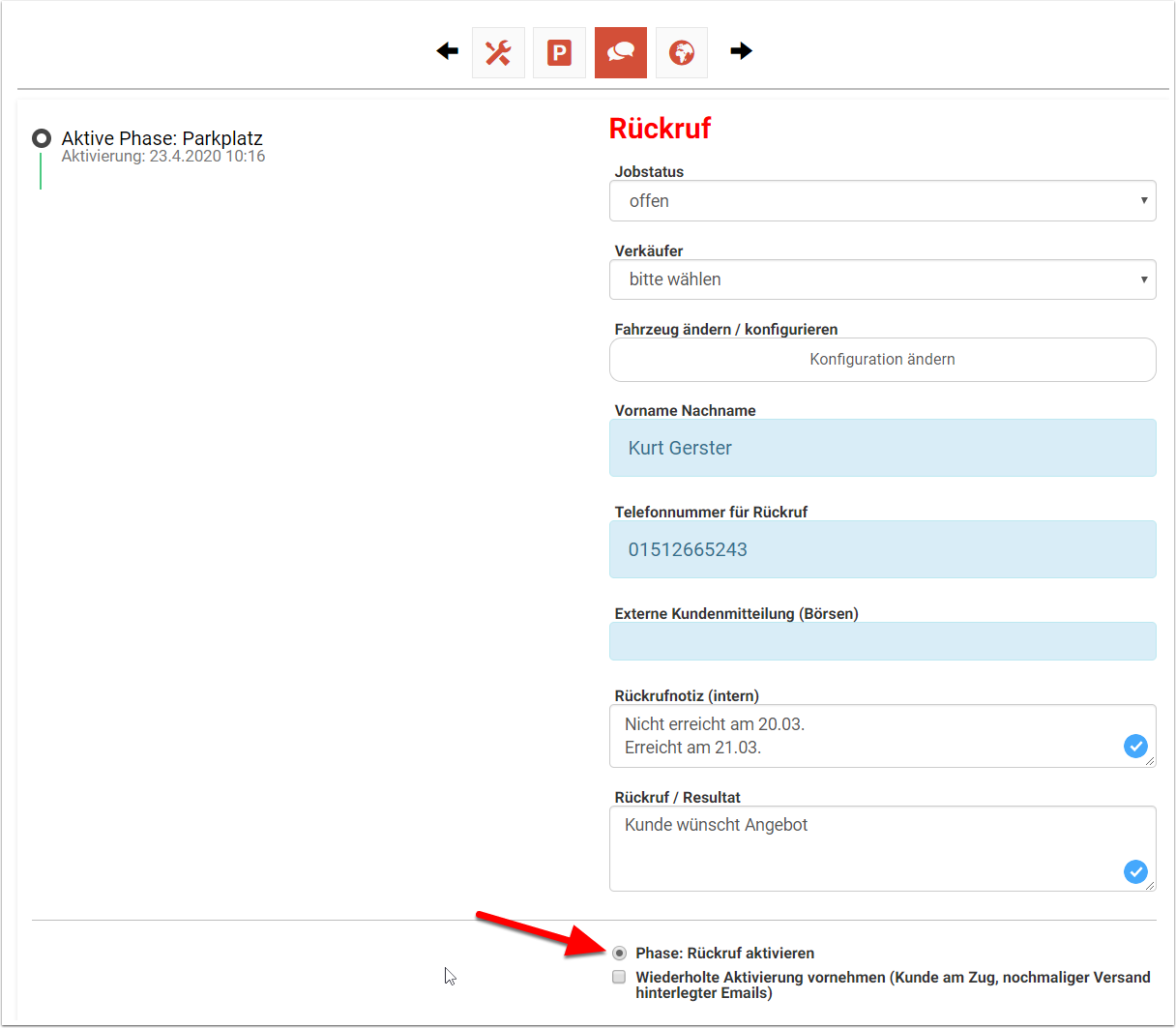The width and height of the screenshot is (1176, 1028).
Task: Click the right arrow navigation icon
Action: [741, 51]
